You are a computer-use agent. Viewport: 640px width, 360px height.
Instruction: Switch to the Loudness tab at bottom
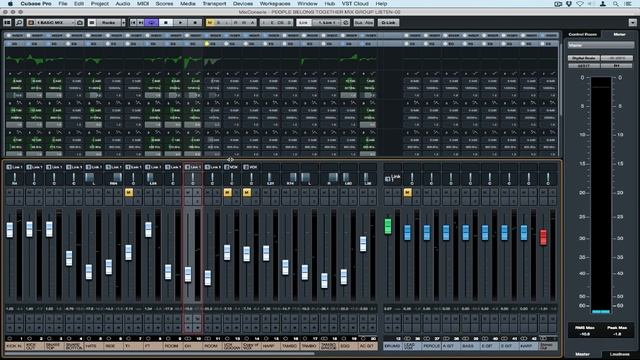pos(619,354)
